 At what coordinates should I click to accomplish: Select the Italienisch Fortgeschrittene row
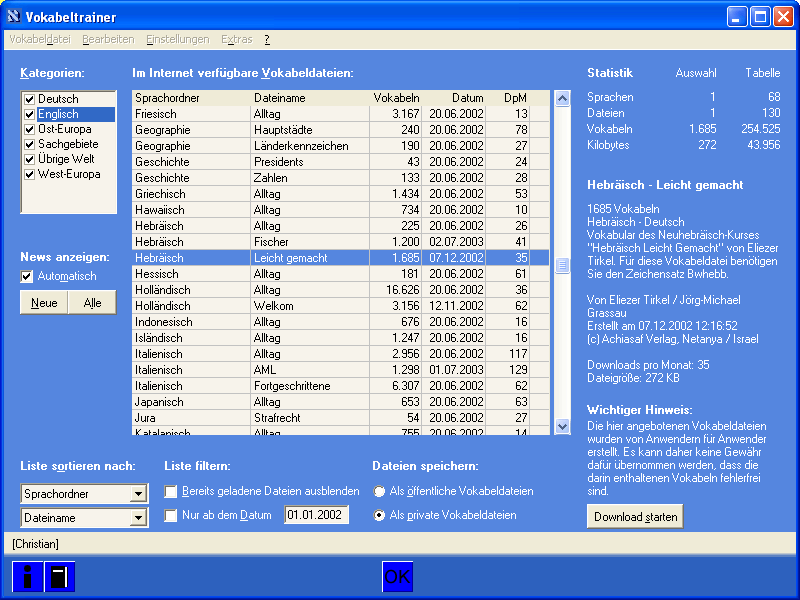pos(340,386)
